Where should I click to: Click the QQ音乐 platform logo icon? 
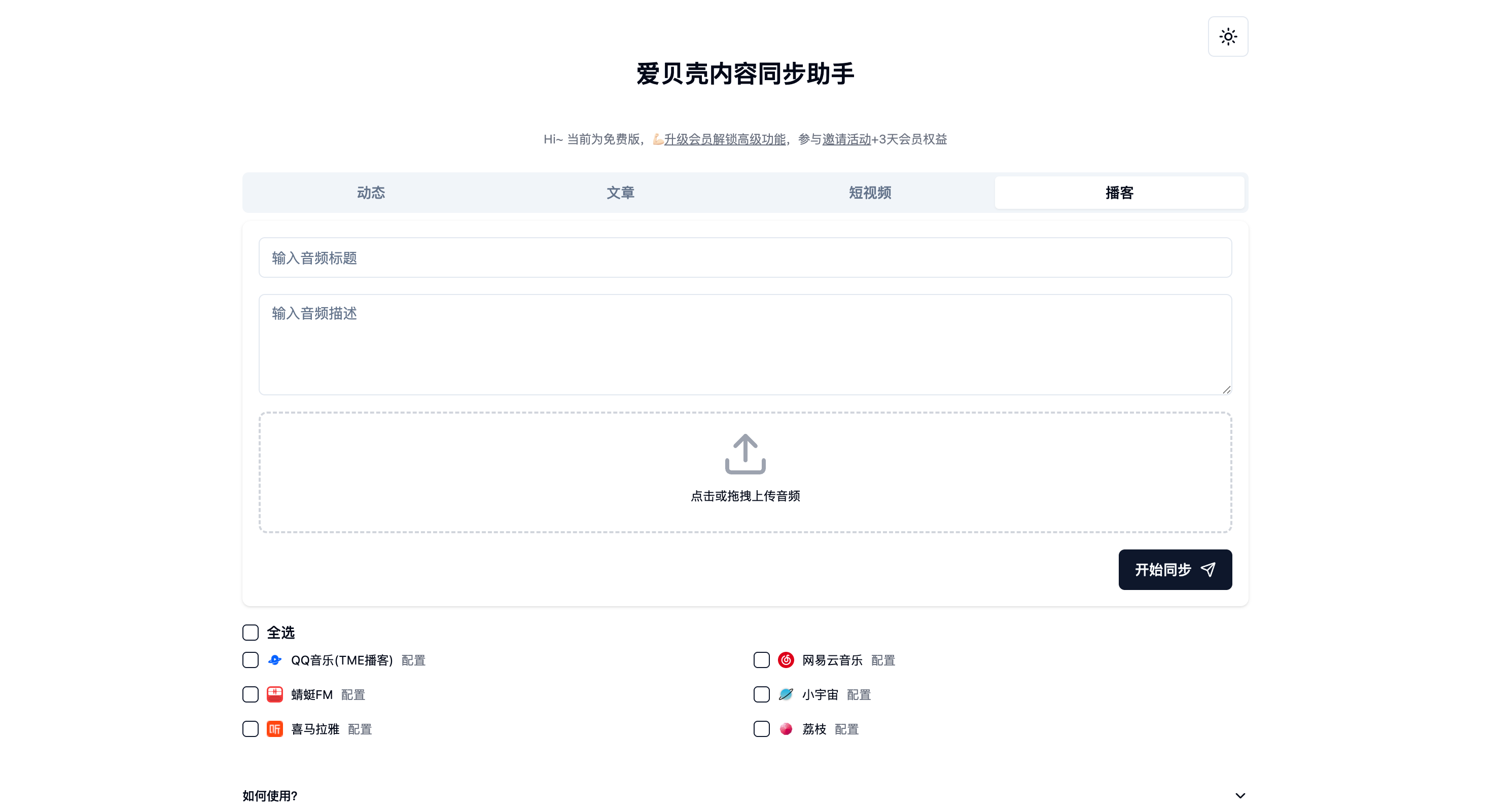pyautogui.click(x=275, y=660)
